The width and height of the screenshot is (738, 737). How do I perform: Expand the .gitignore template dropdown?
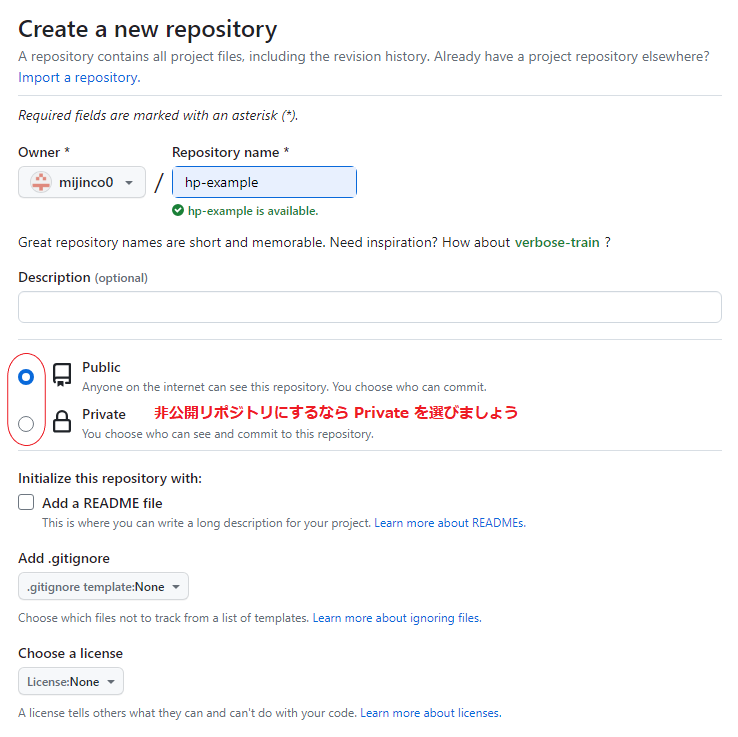click(x=103, y=587)
